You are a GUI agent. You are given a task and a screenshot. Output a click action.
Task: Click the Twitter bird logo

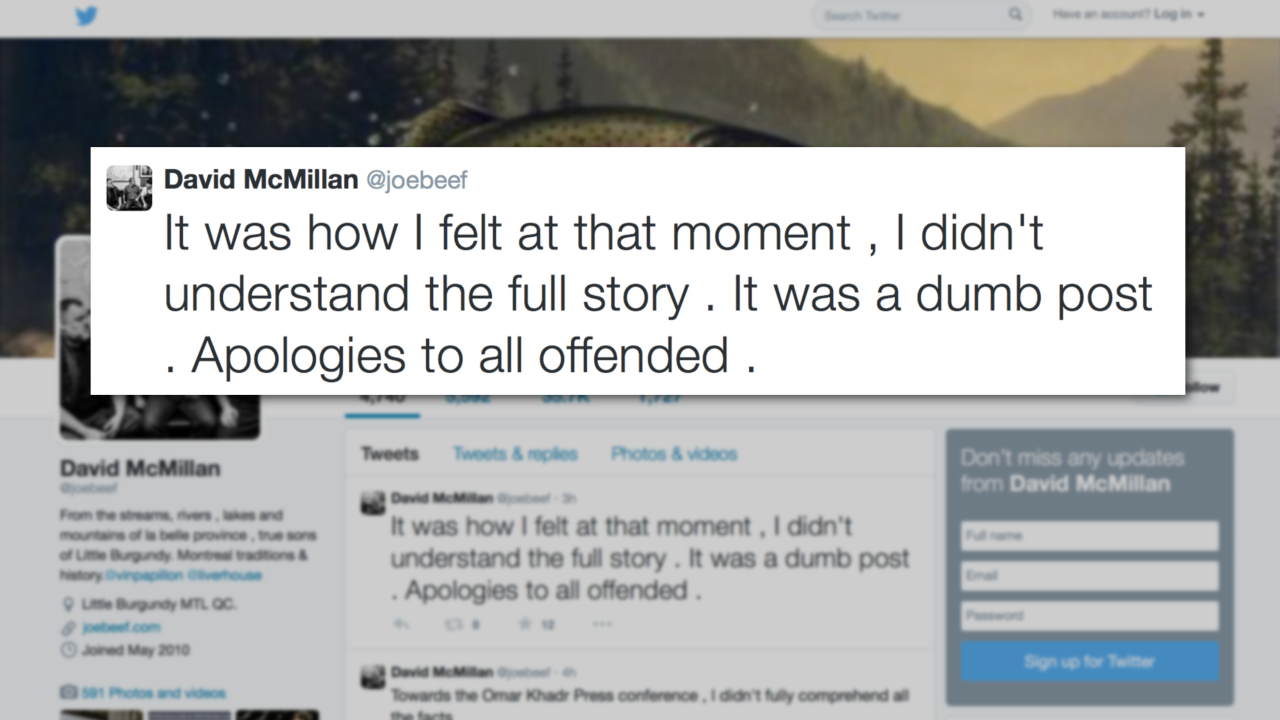click(x=87, y=16)
